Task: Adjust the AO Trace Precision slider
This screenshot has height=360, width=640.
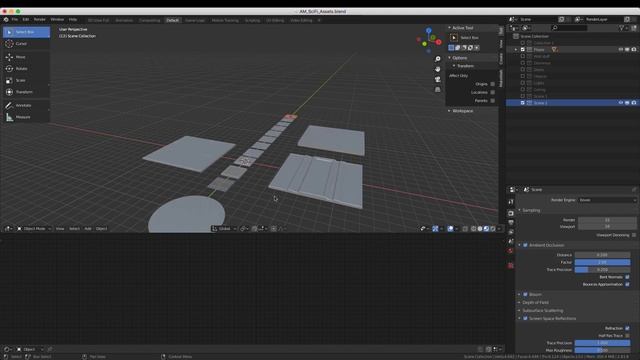Action: [x=602, y=270]
